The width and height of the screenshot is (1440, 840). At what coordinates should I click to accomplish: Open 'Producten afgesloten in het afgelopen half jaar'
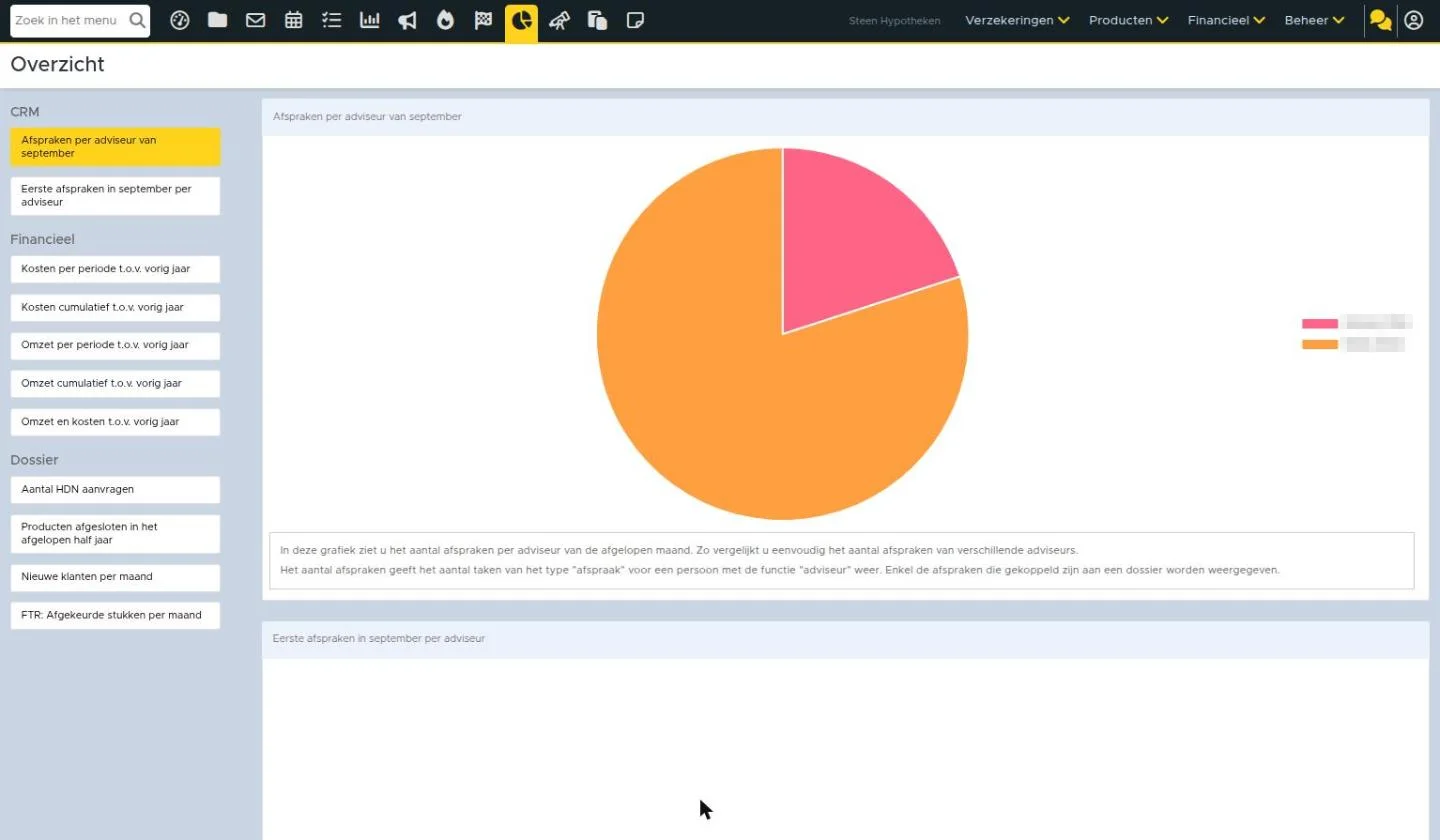115,533
